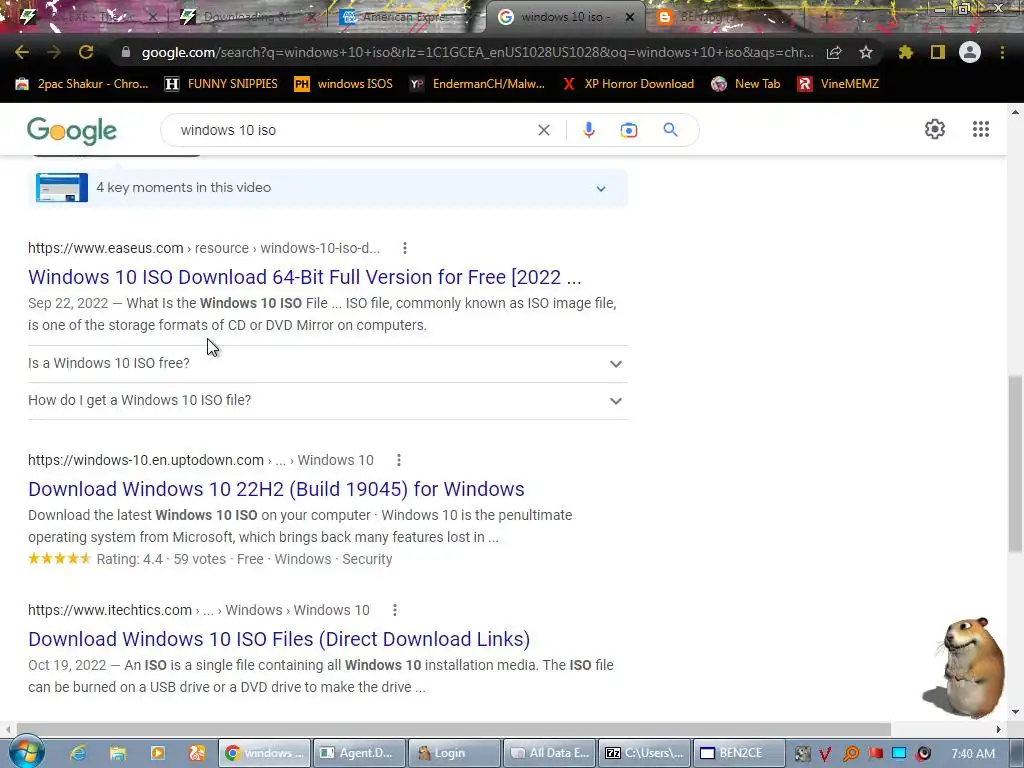
Task: Search by image with camera icon
Action: coord(628,130)
